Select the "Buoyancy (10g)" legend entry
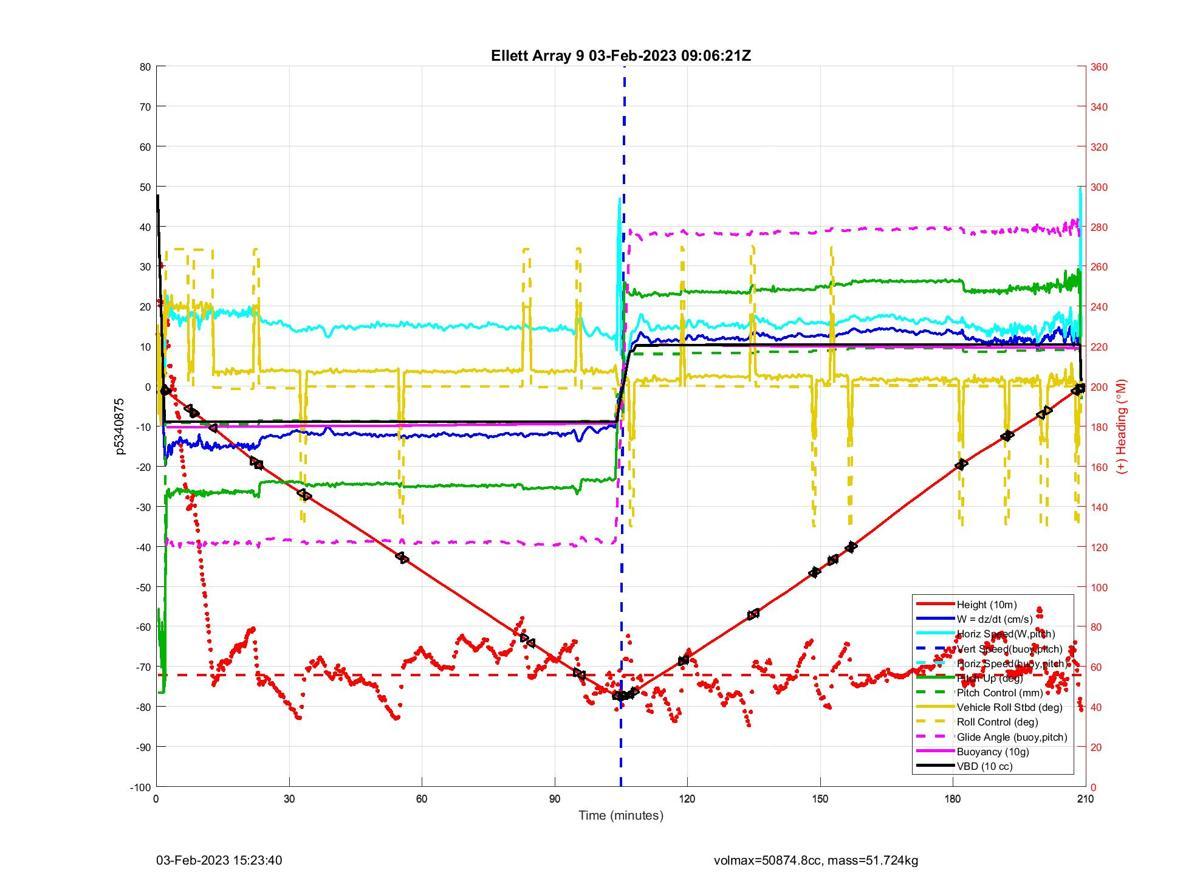1200x885 pixels. tap(992, 751)
